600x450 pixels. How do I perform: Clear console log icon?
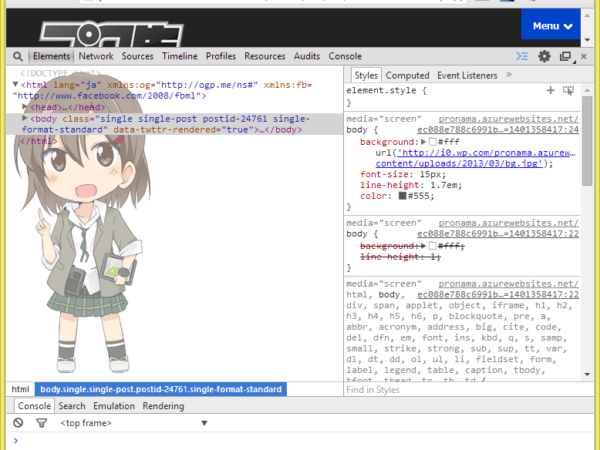click(x=18, y=423)
